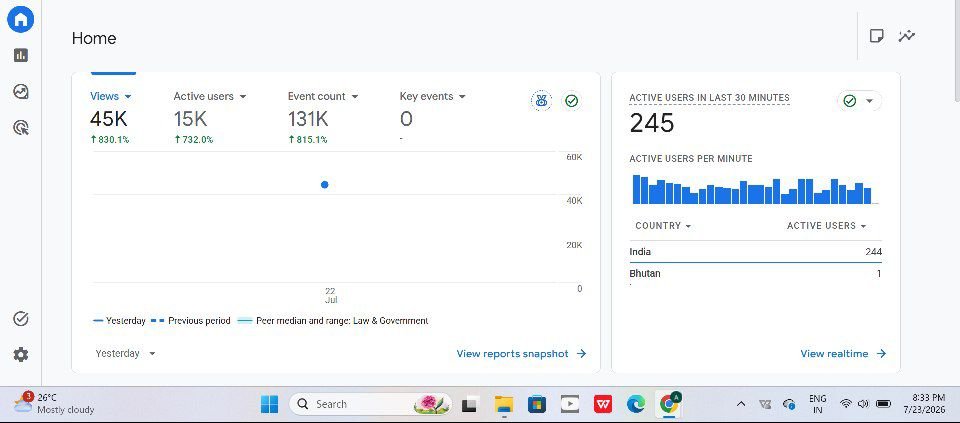
Task: Open the Insights sparkline icon at top right
Action: (907, 36)
